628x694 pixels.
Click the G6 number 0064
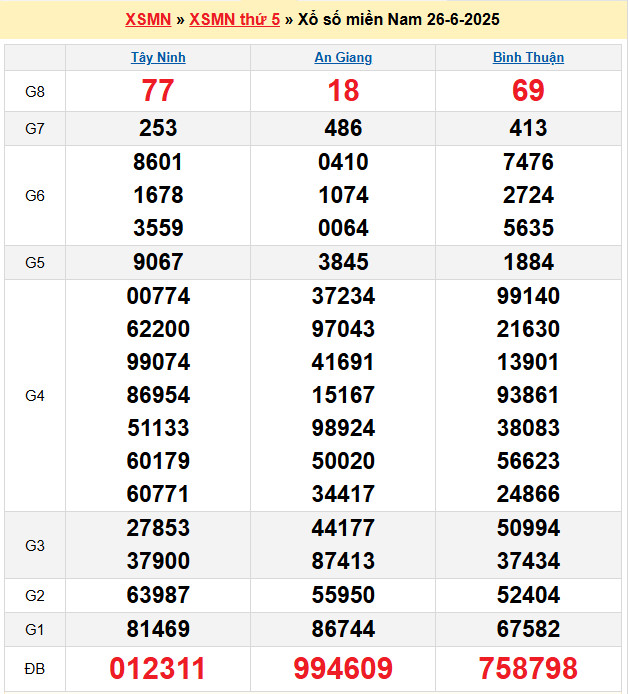343,228
